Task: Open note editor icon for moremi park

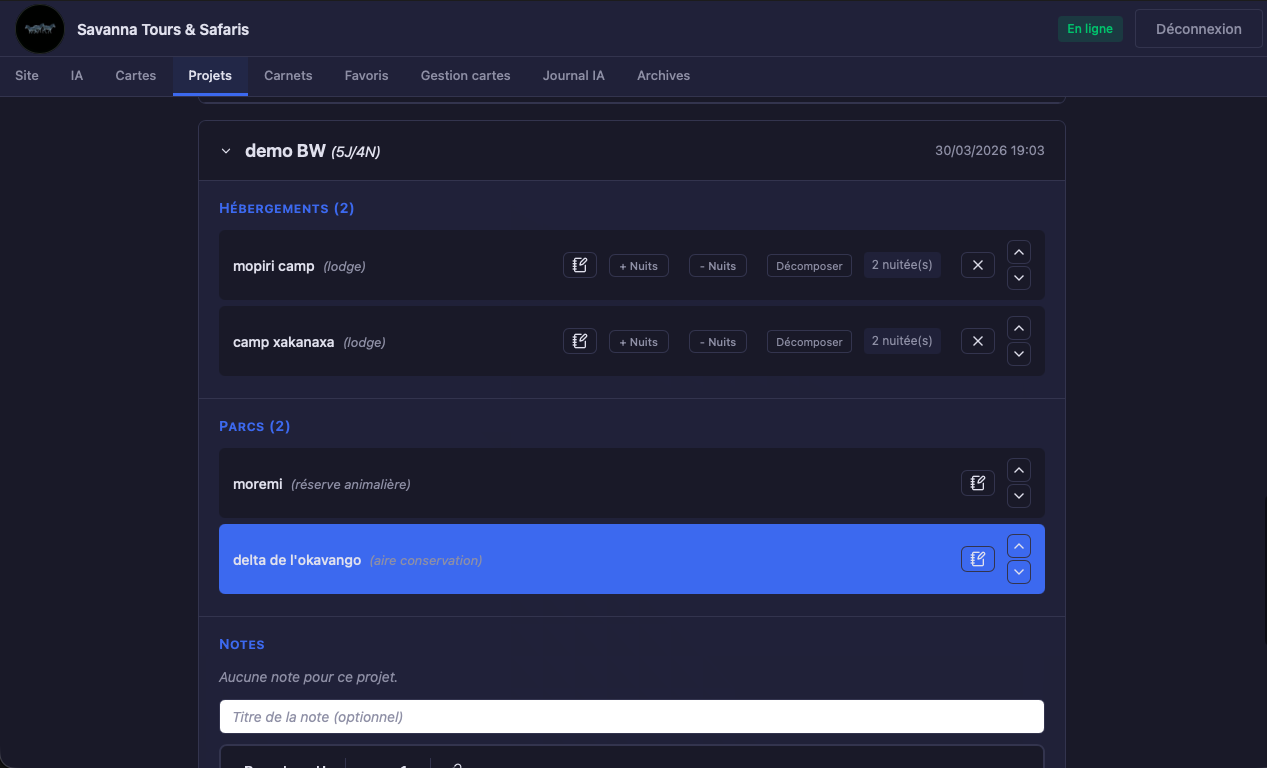Action: point(978,483)
